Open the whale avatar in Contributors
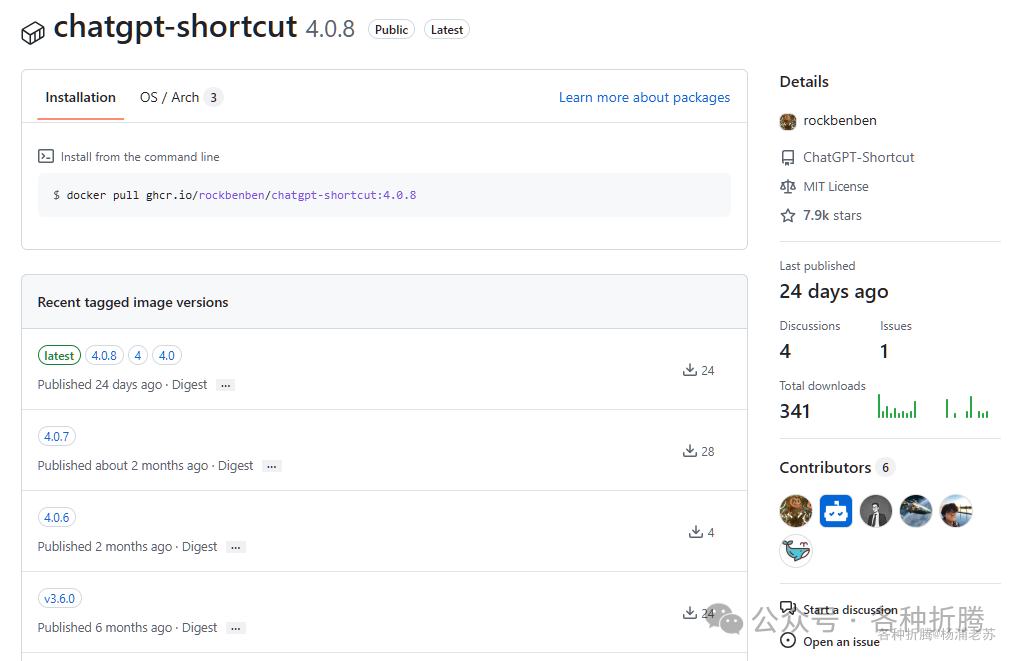1017x661 pixels. coord(796,550)
